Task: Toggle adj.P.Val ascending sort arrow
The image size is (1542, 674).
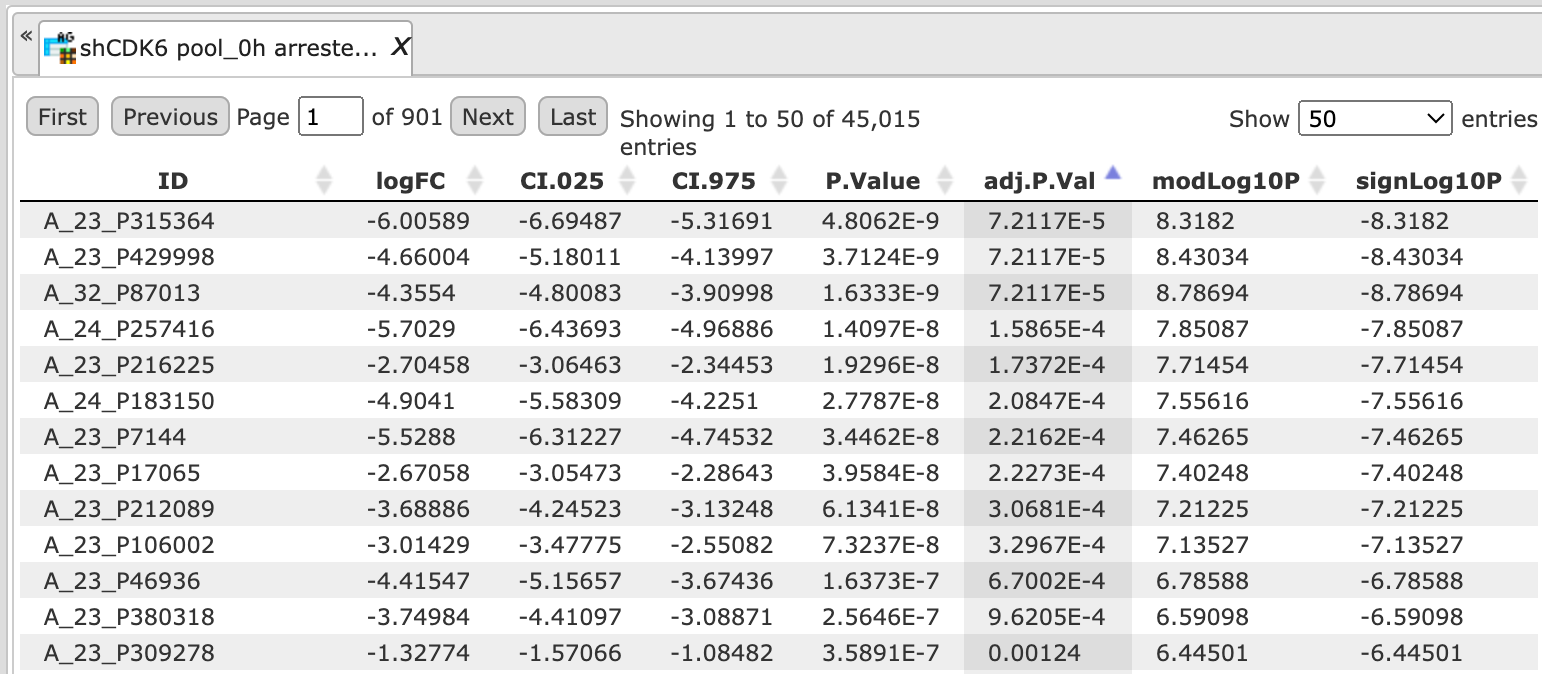Action: [1113, 174]
